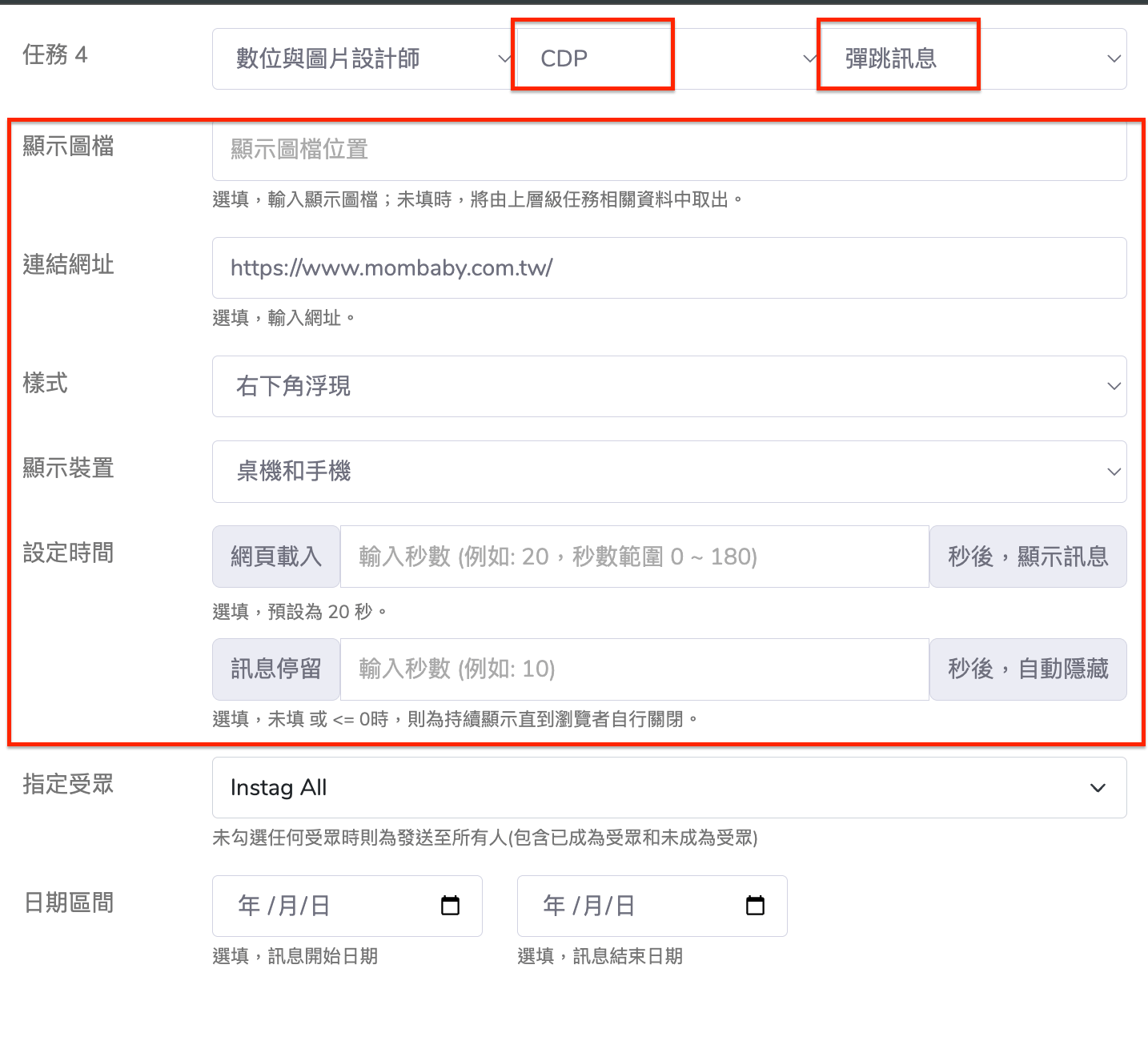Image resolution: width=1148 pixels, height=1041 pixels.
Task: Select the year segment of start date
Action: tap(249, 906)
